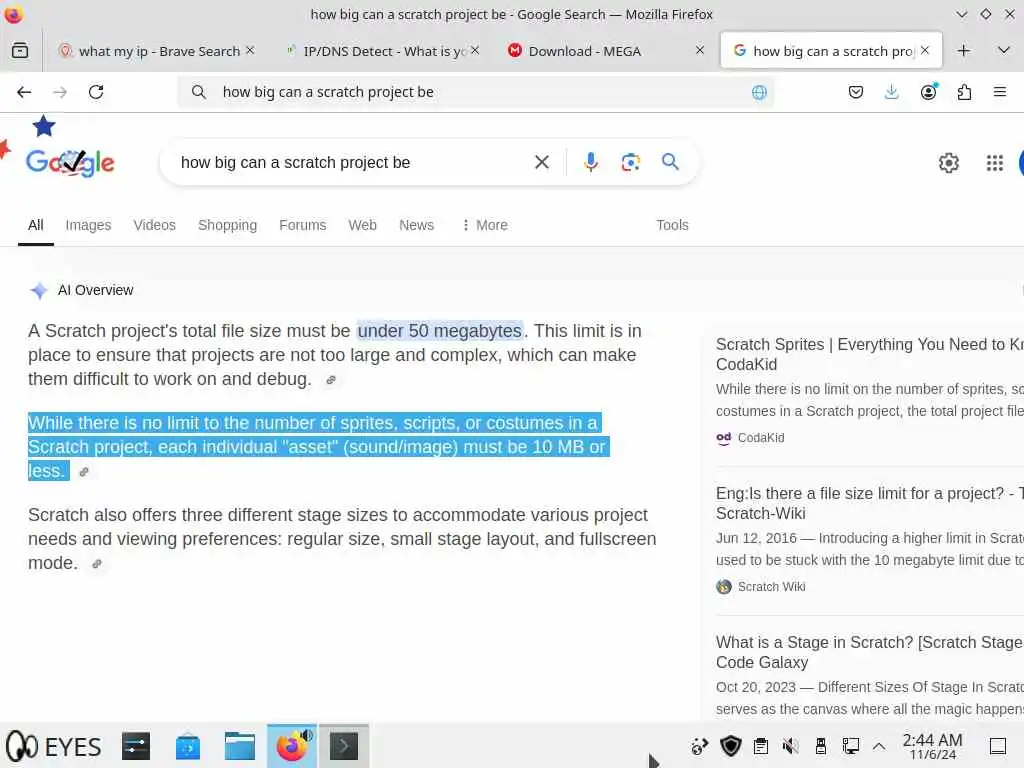Image resolution: width=1024 pixels, height=768 pixels.
Task: Open the Images results tab
Action: (x=88, y=225)
